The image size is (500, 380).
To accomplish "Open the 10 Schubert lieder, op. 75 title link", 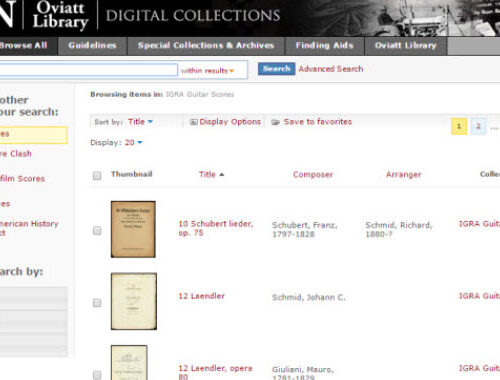I will (x=216, y=228).
